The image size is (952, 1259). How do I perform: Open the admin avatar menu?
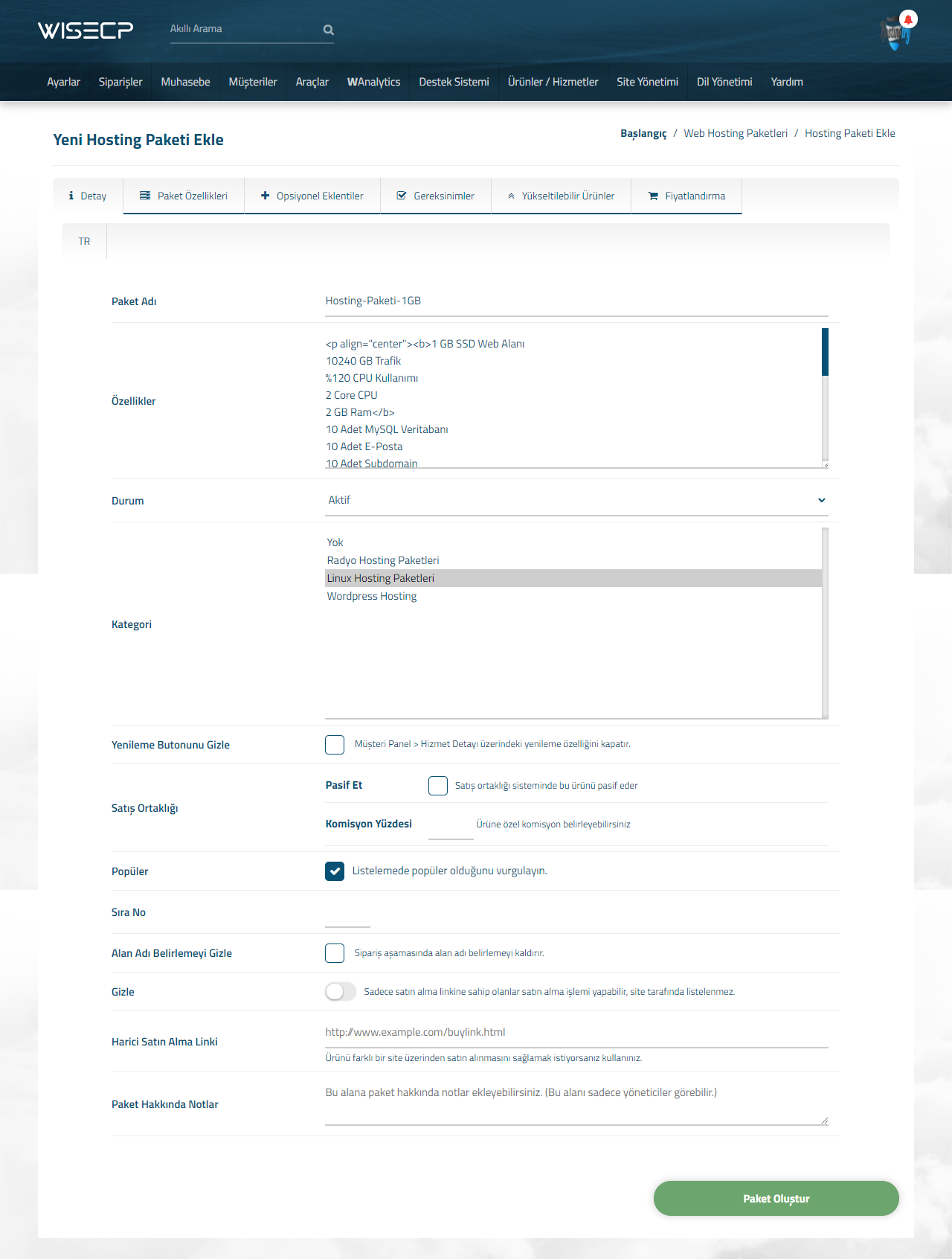(895, 33)
